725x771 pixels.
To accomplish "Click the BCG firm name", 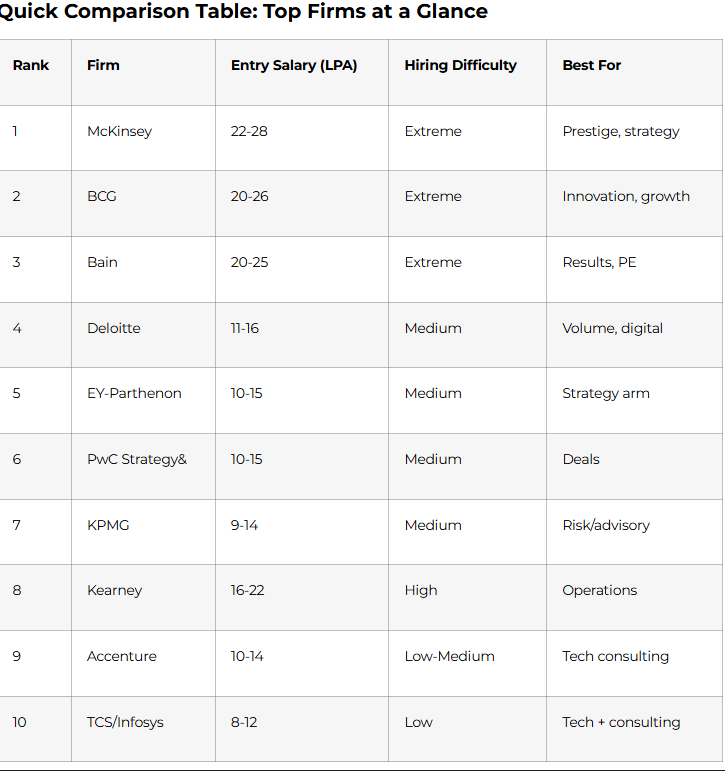I will 102,196.
